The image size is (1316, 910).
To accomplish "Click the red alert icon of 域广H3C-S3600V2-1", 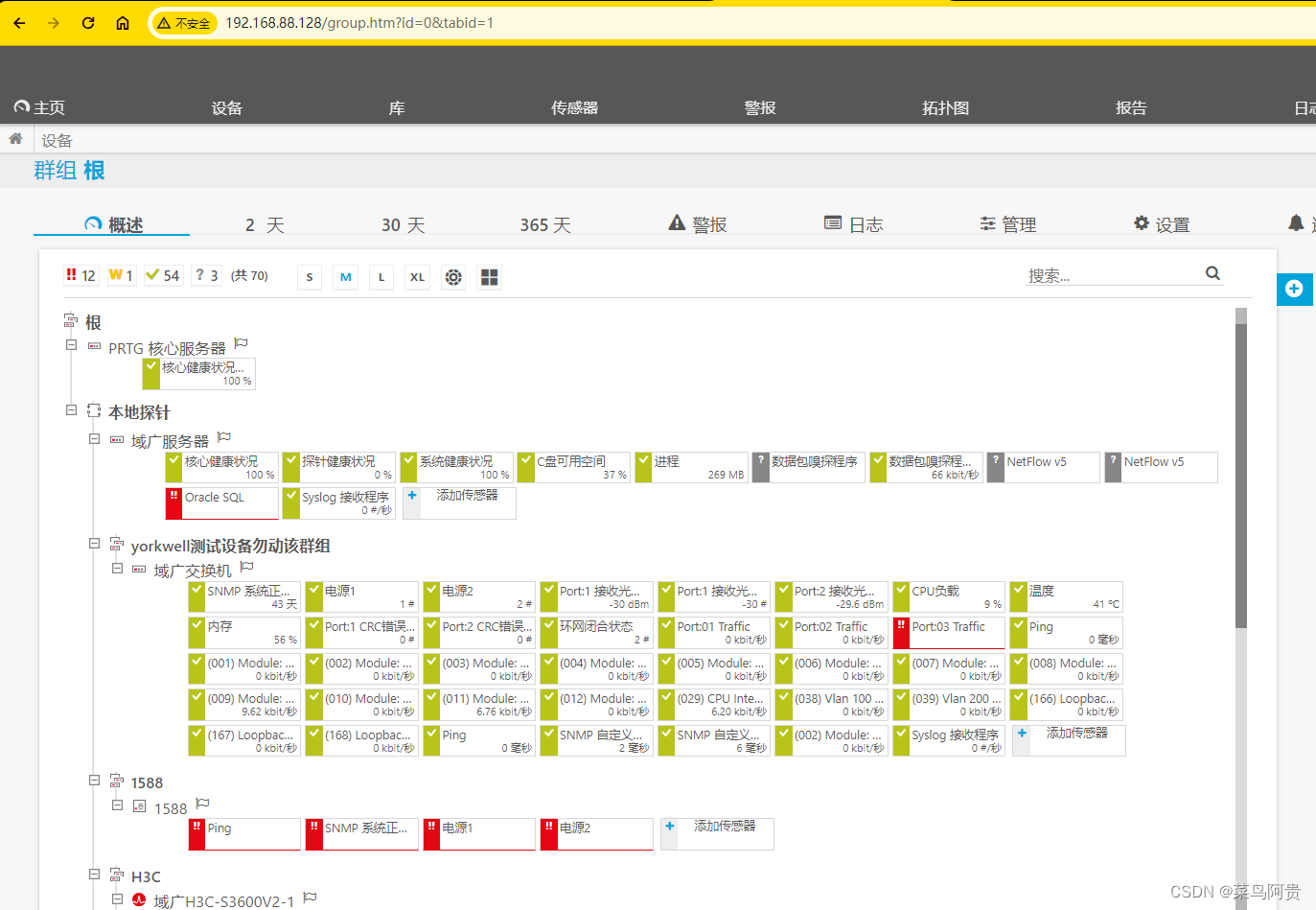I will [x=139, y=899].
